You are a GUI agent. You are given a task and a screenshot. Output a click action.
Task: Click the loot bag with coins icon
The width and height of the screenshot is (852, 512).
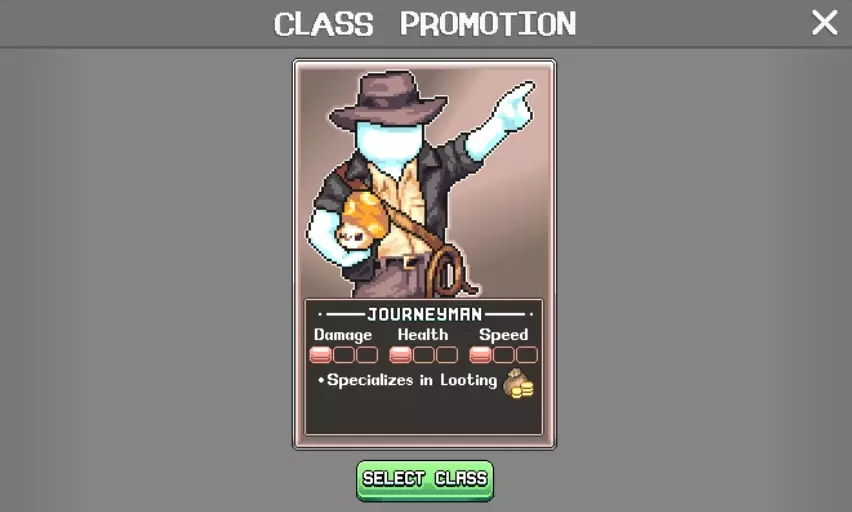(518, 384)
